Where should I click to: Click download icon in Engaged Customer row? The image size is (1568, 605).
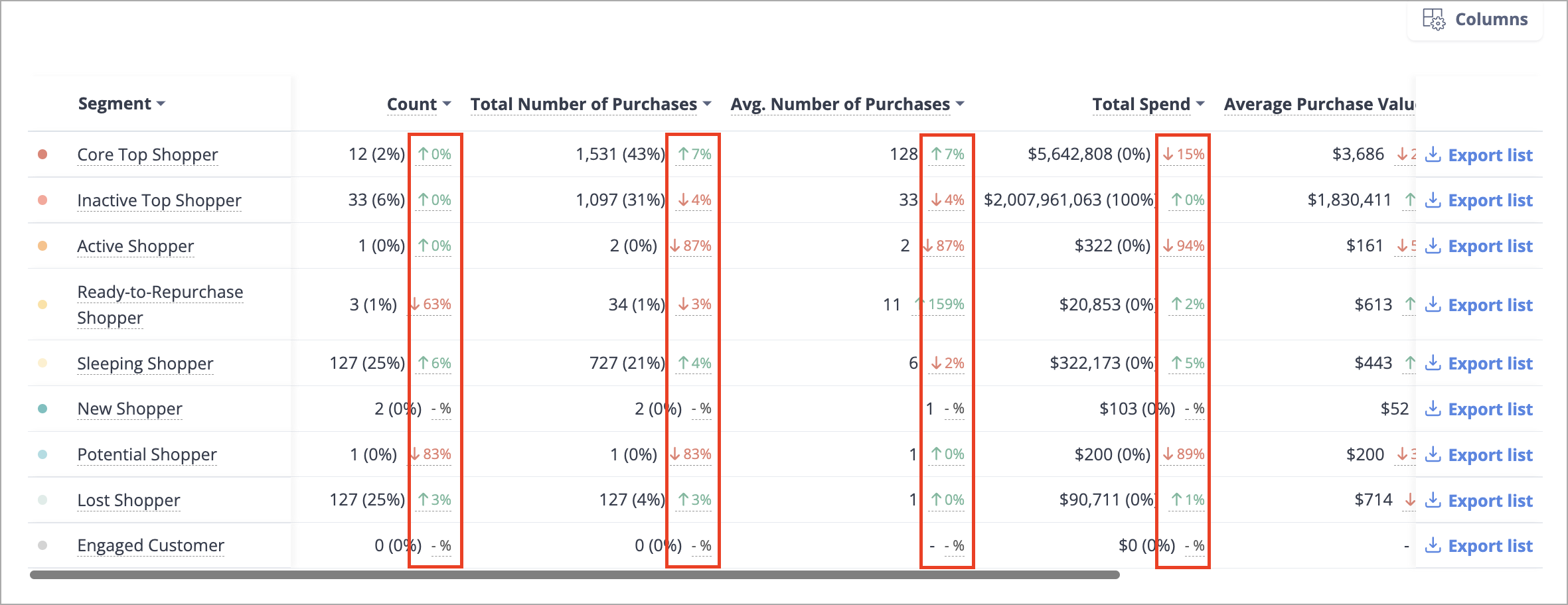[1433, 545]
